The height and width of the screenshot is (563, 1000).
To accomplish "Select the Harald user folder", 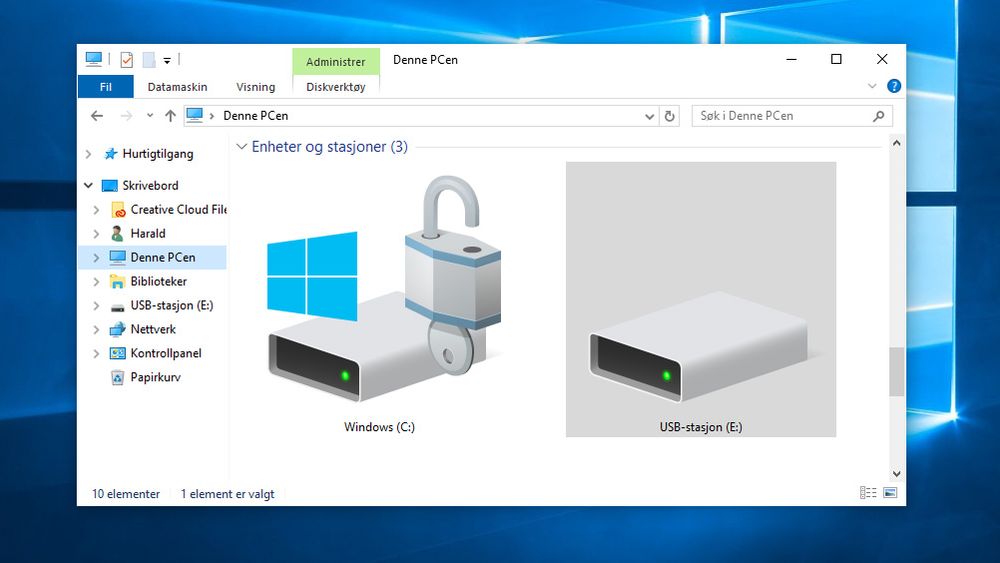I will coord(148,233).
